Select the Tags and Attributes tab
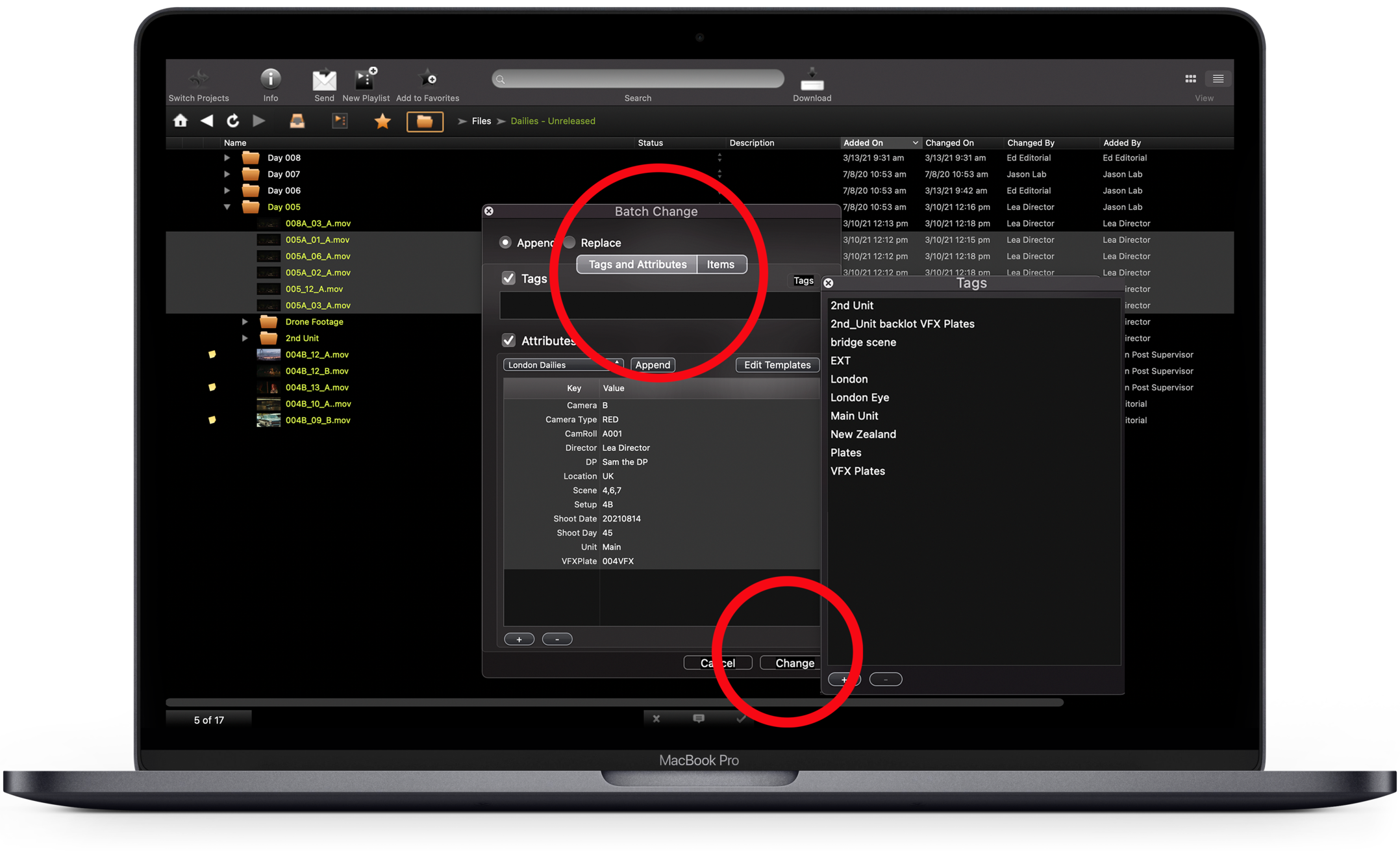This screenshot has height=851, width=1400. (x=637, y=264)
